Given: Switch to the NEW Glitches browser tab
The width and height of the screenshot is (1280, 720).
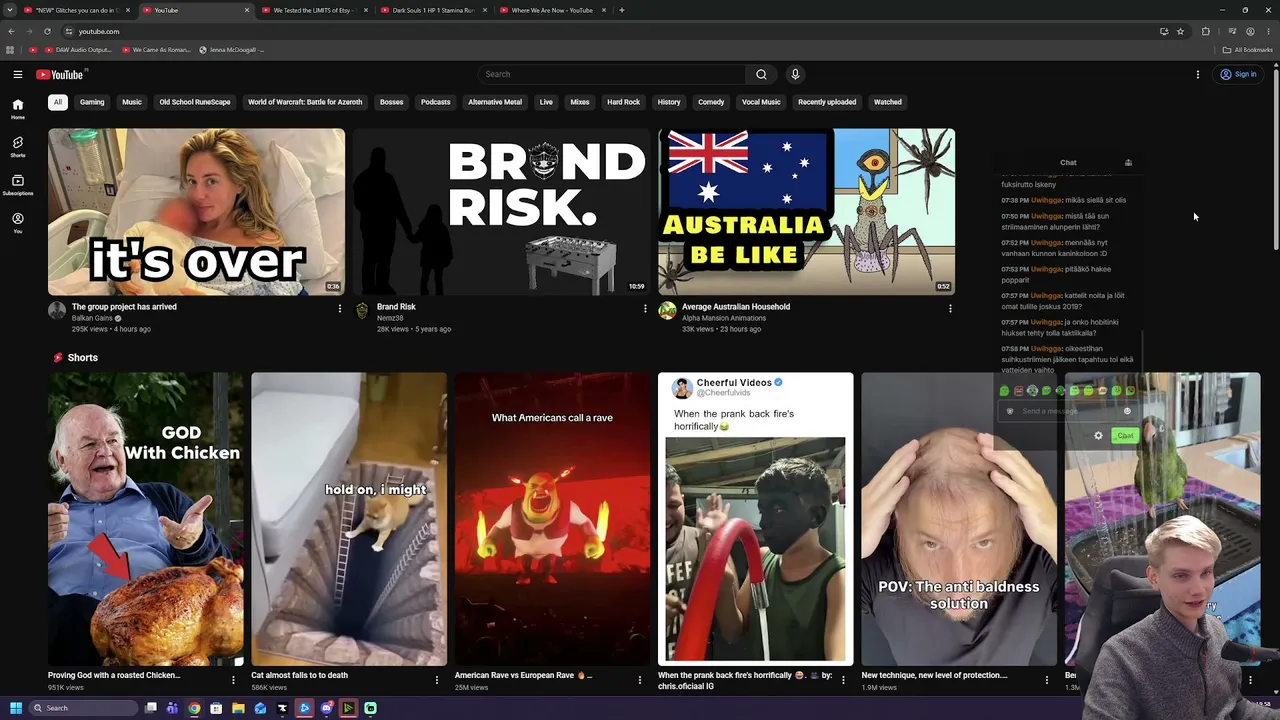Looking at the screenshot, I should 76,10.
